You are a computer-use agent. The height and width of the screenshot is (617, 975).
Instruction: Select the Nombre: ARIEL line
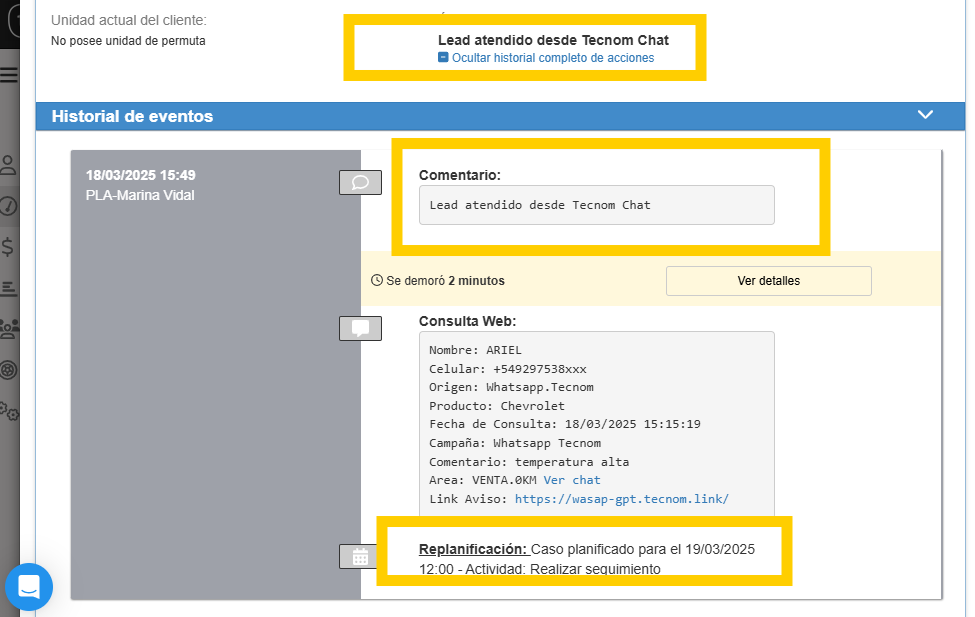pos(475,350)
